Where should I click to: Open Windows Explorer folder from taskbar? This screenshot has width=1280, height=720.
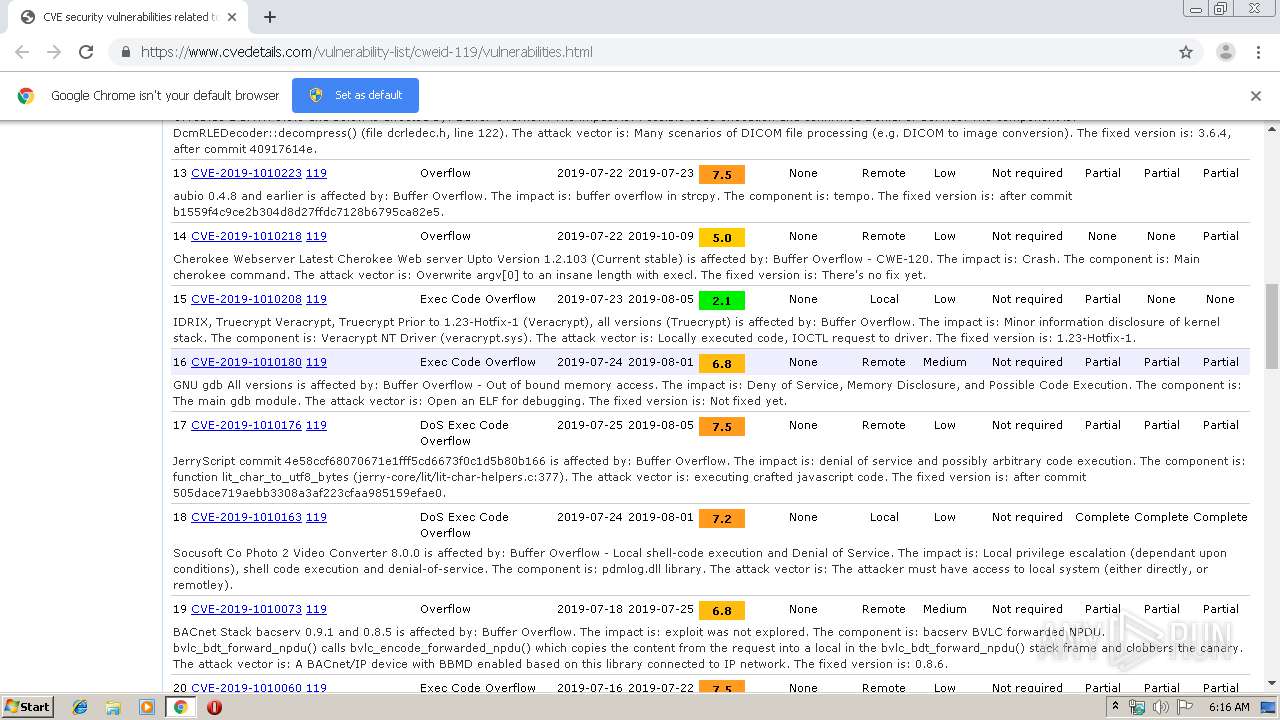coord(113,707)
